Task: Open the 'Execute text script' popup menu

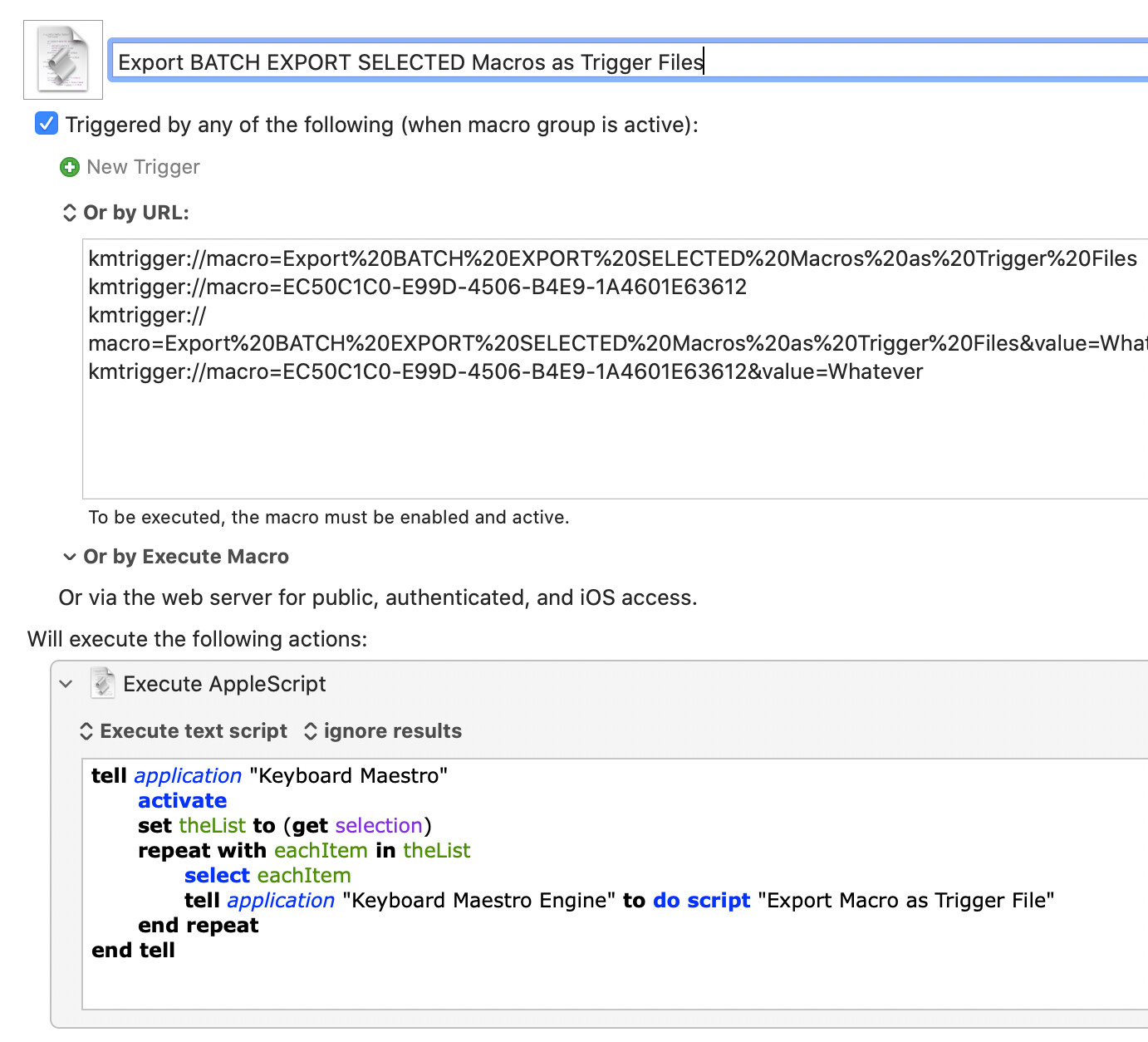Action: pyautogui.click(x=184, y=731)
